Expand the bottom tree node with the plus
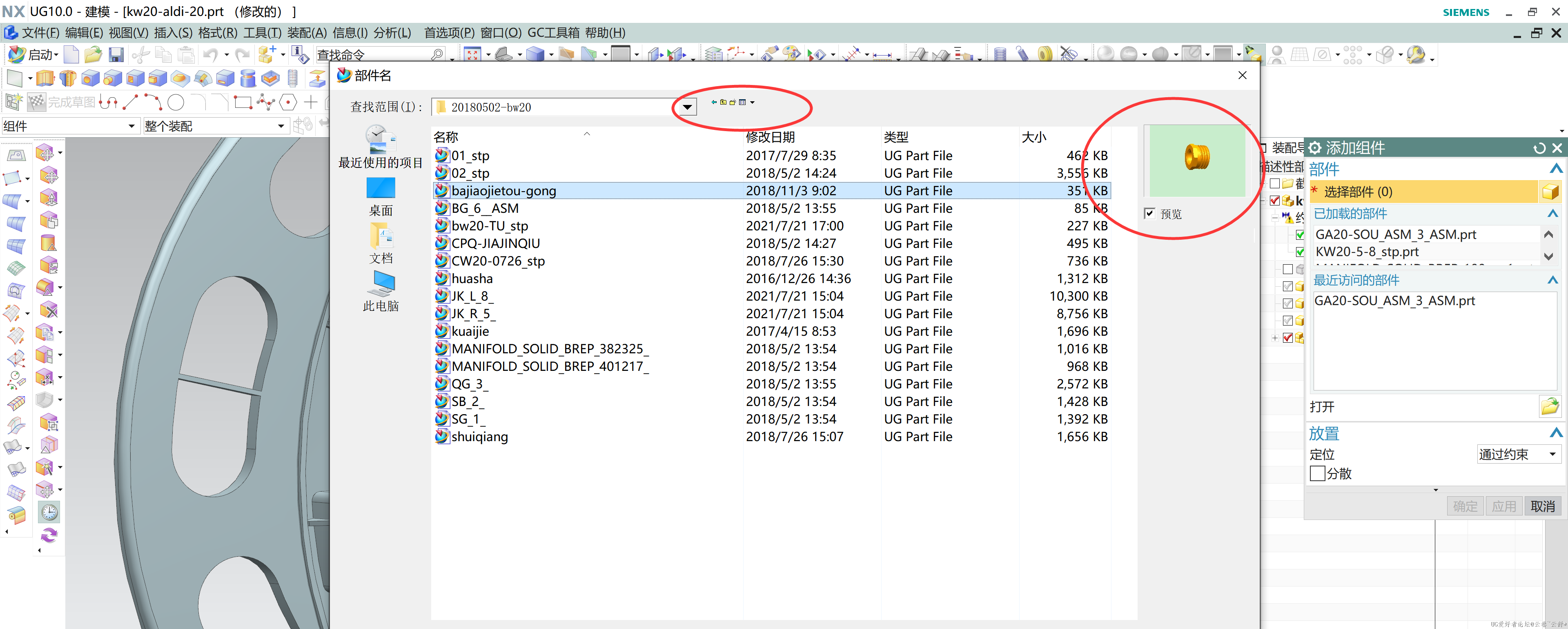This screenshot has width=1568, height=629. [1274, 338]
